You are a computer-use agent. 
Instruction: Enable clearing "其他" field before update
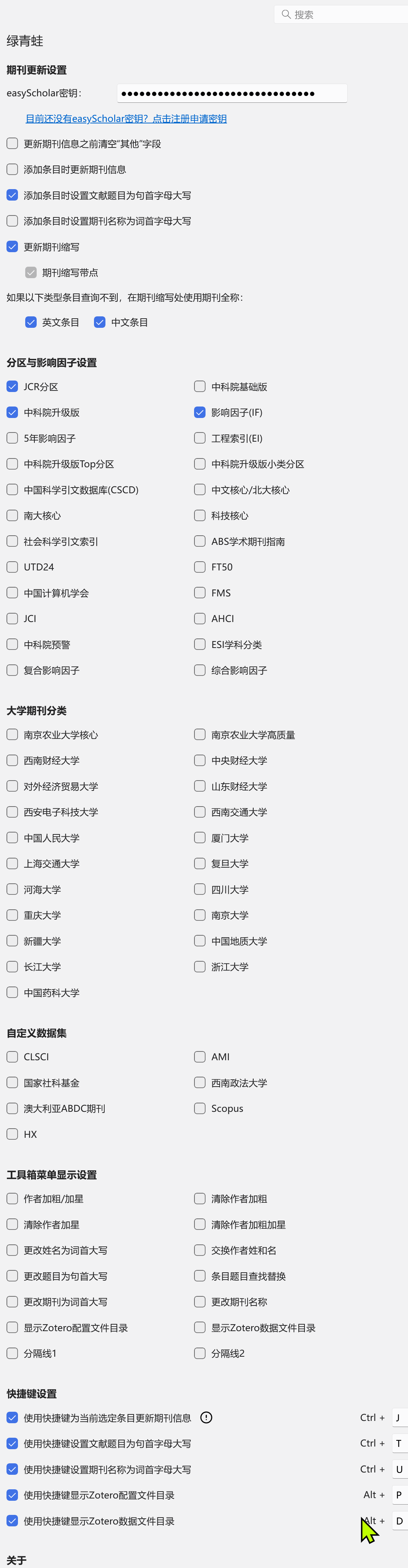(x=12, y=144)
